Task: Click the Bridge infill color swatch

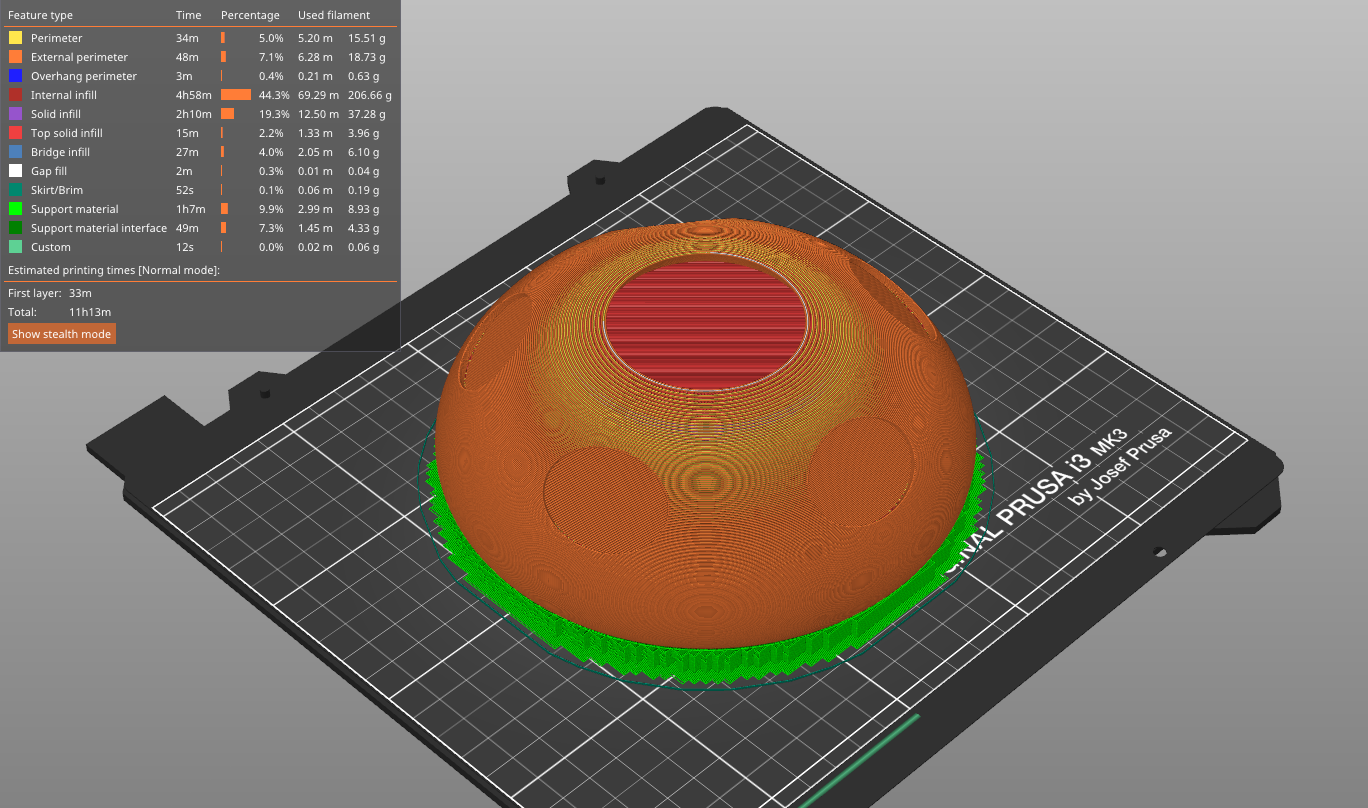Action: point(15,152)
